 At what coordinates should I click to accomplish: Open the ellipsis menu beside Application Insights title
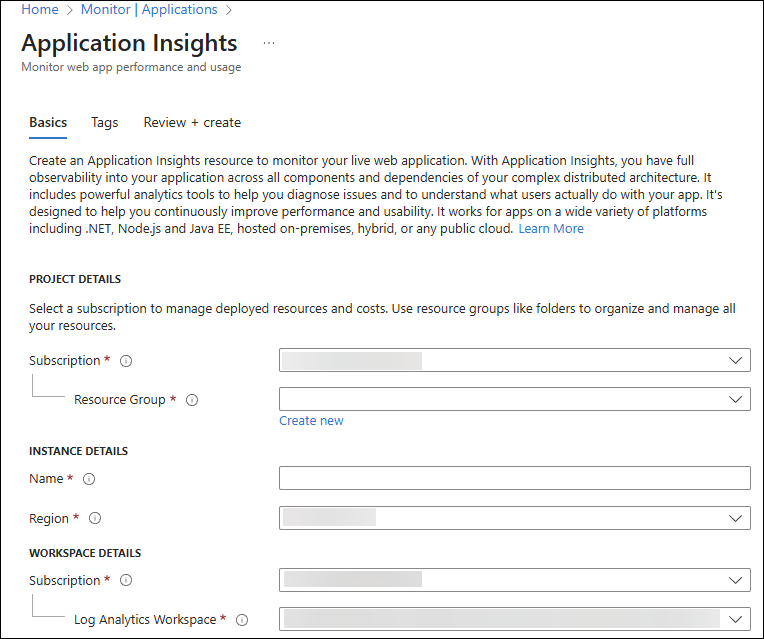[268, 43]
